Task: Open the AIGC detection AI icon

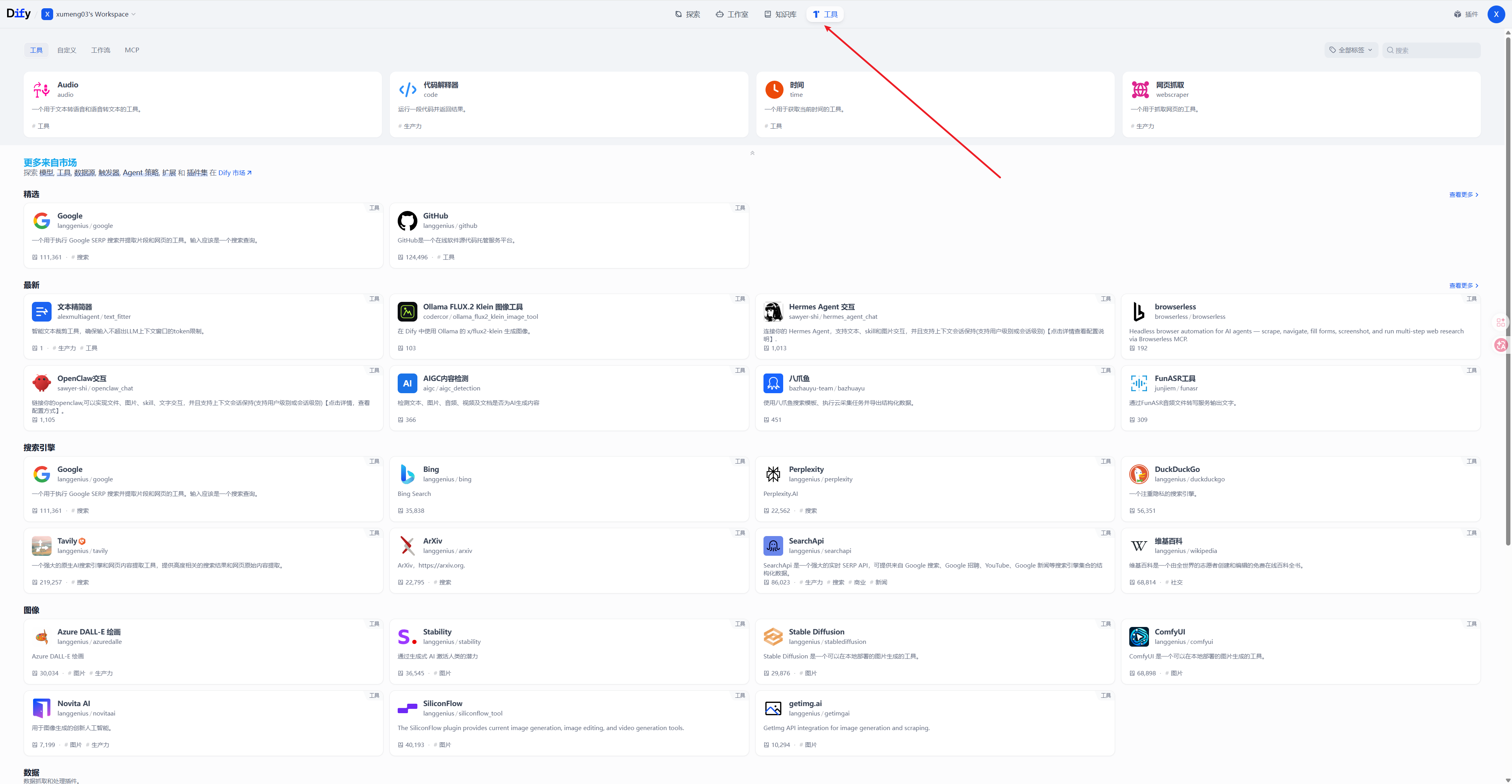Action: [408, 383]
